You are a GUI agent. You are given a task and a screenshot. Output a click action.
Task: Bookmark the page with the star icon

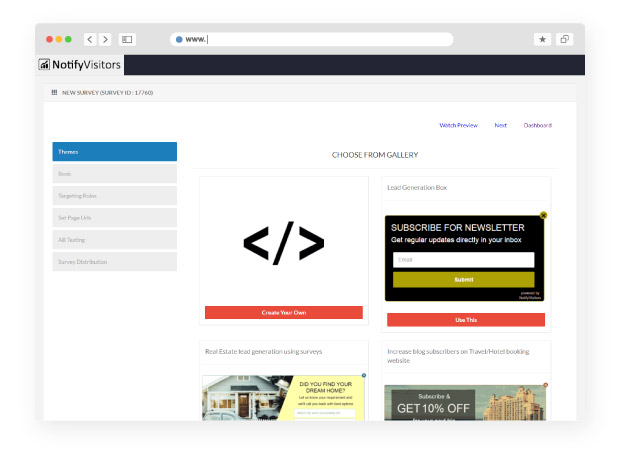543,39
